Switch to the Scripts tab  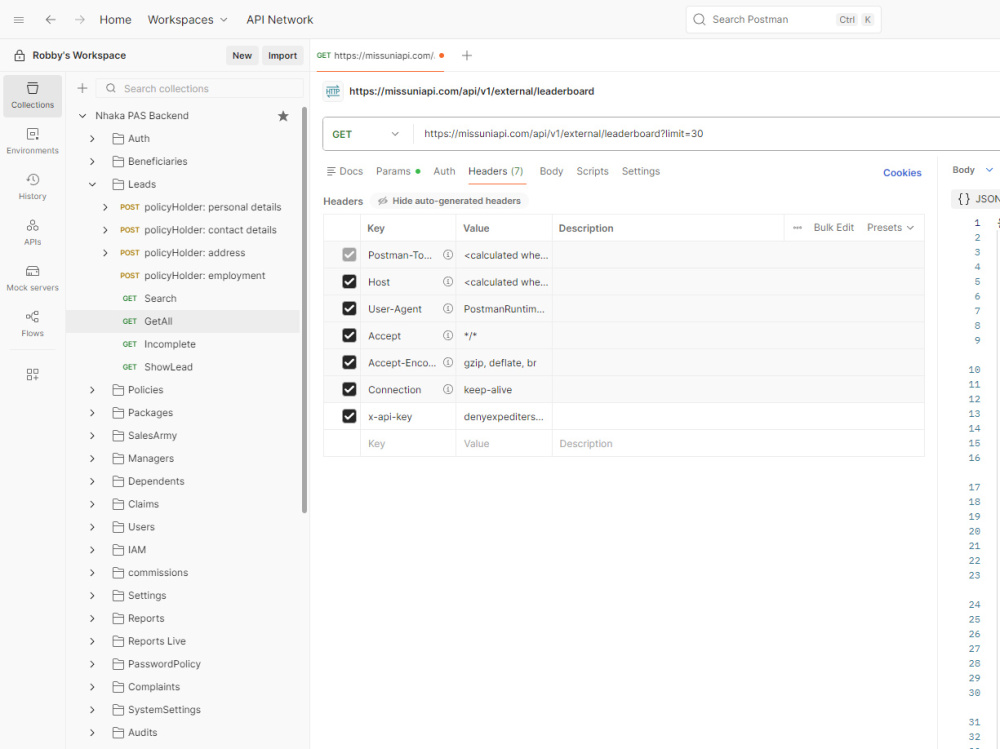[x=592, y=171]
